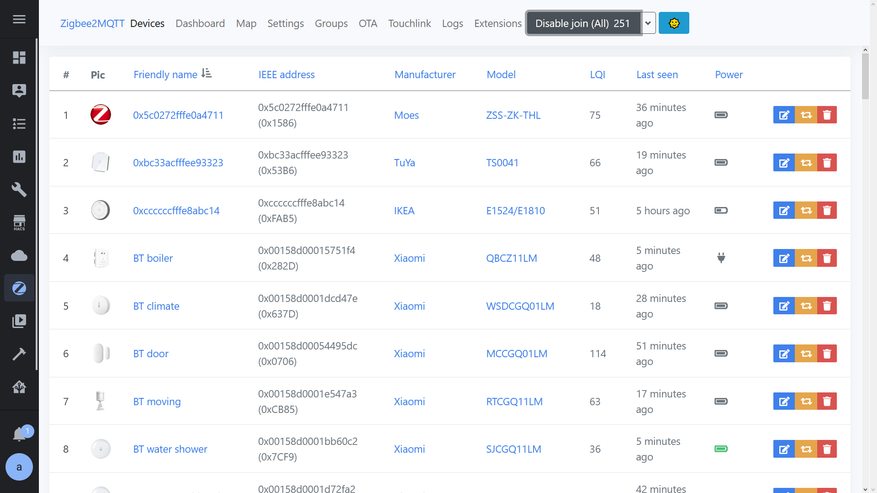877x493 pixels.
Task: Click the blue theme toggle button
Action: pos(673,23)
